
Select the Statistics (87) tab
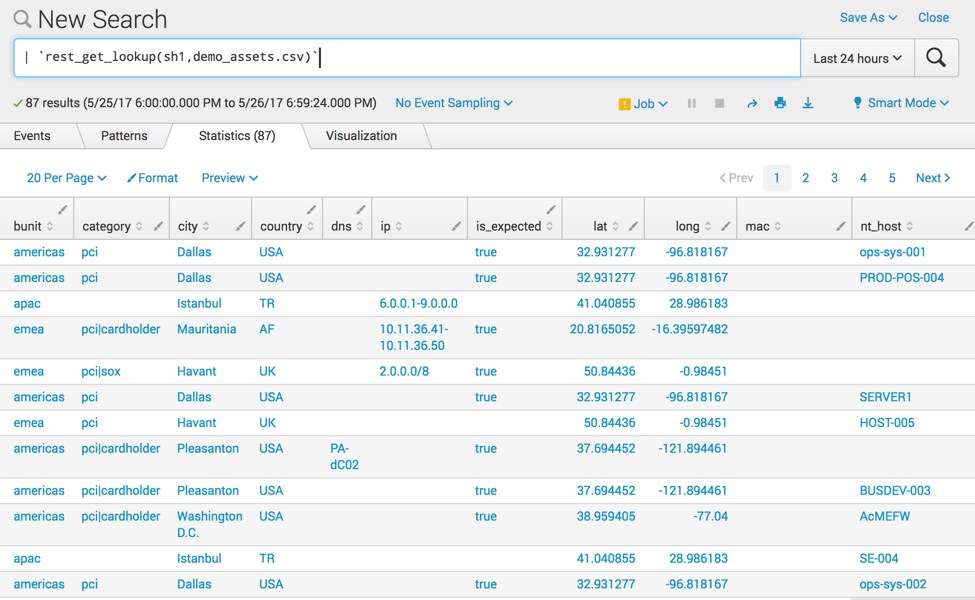click(237, 136)
